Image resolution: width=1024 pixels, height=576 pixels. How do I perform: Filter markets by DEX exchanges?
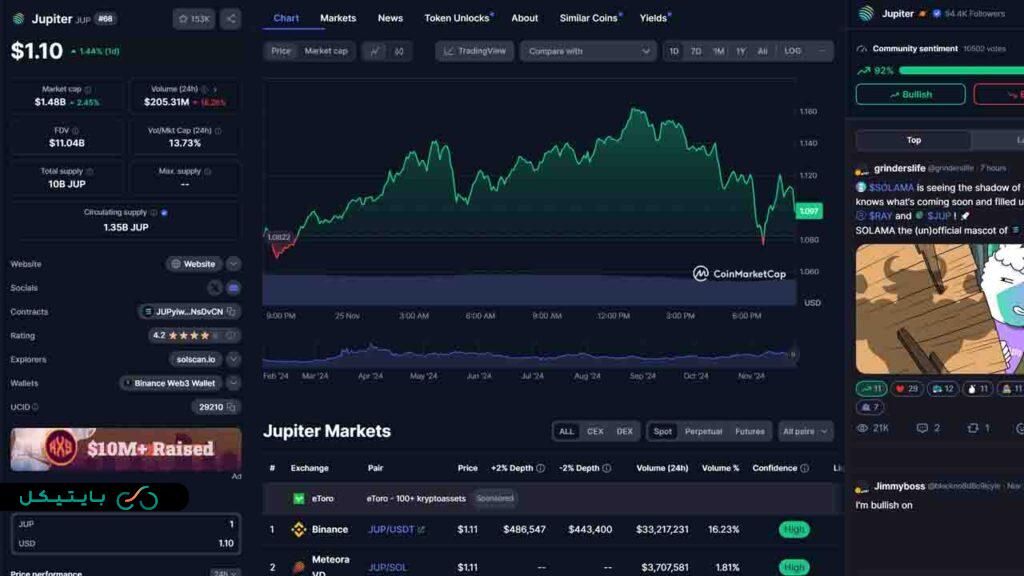point(624,431)
